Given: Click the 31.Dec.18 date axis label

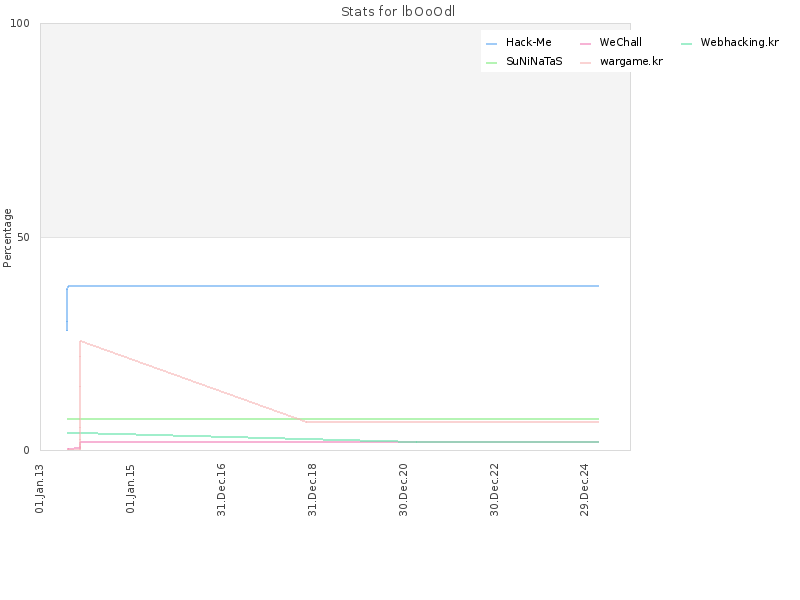Looking at the screenshot, I should tap(312, 489).
